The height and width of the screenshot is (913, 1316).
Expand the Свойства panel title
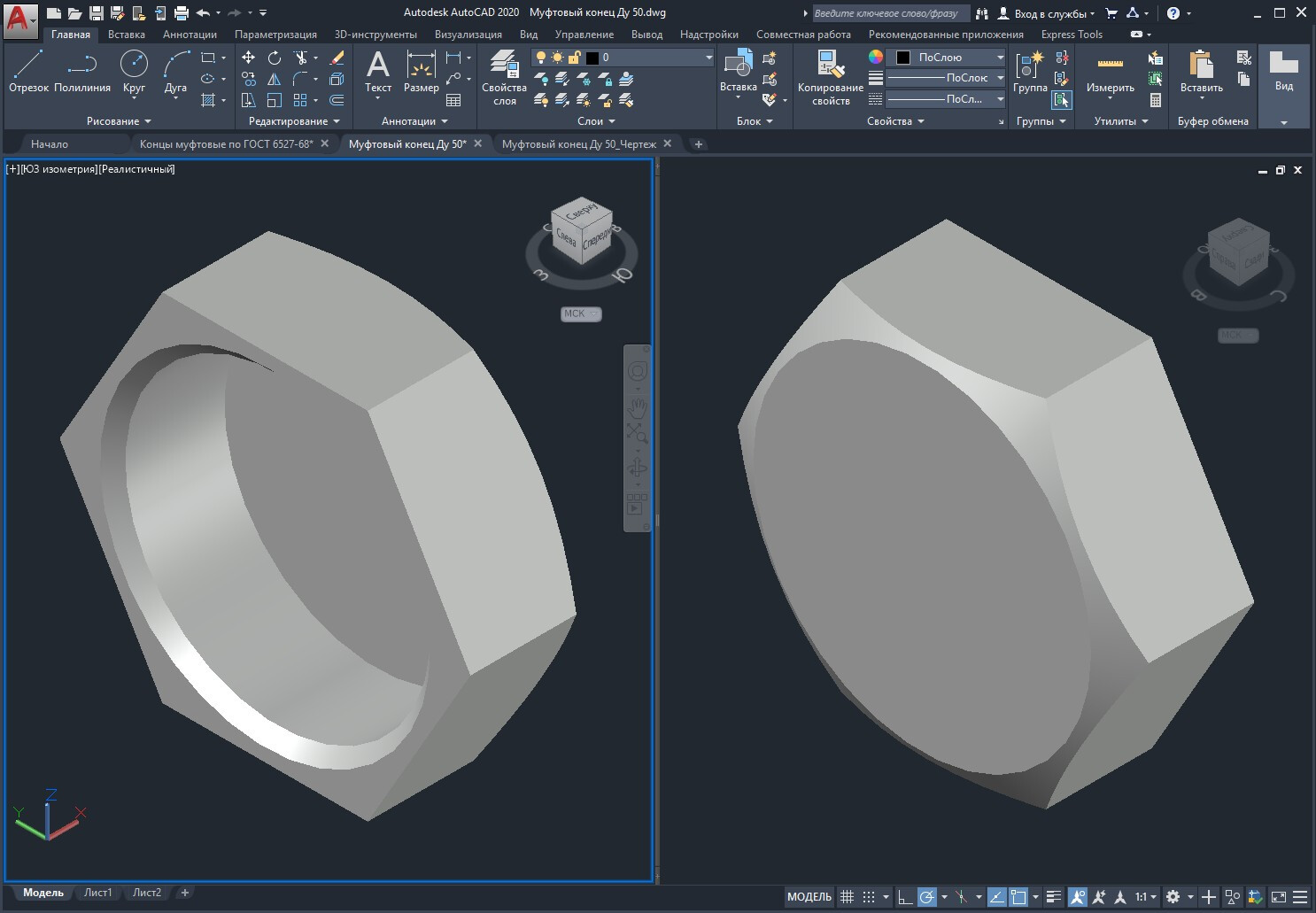895,121
